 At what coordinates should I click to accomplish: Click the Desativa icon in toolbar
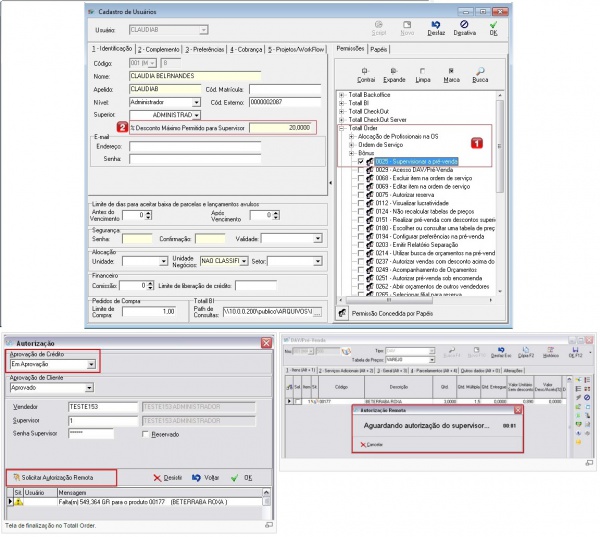tap(463, 24)
